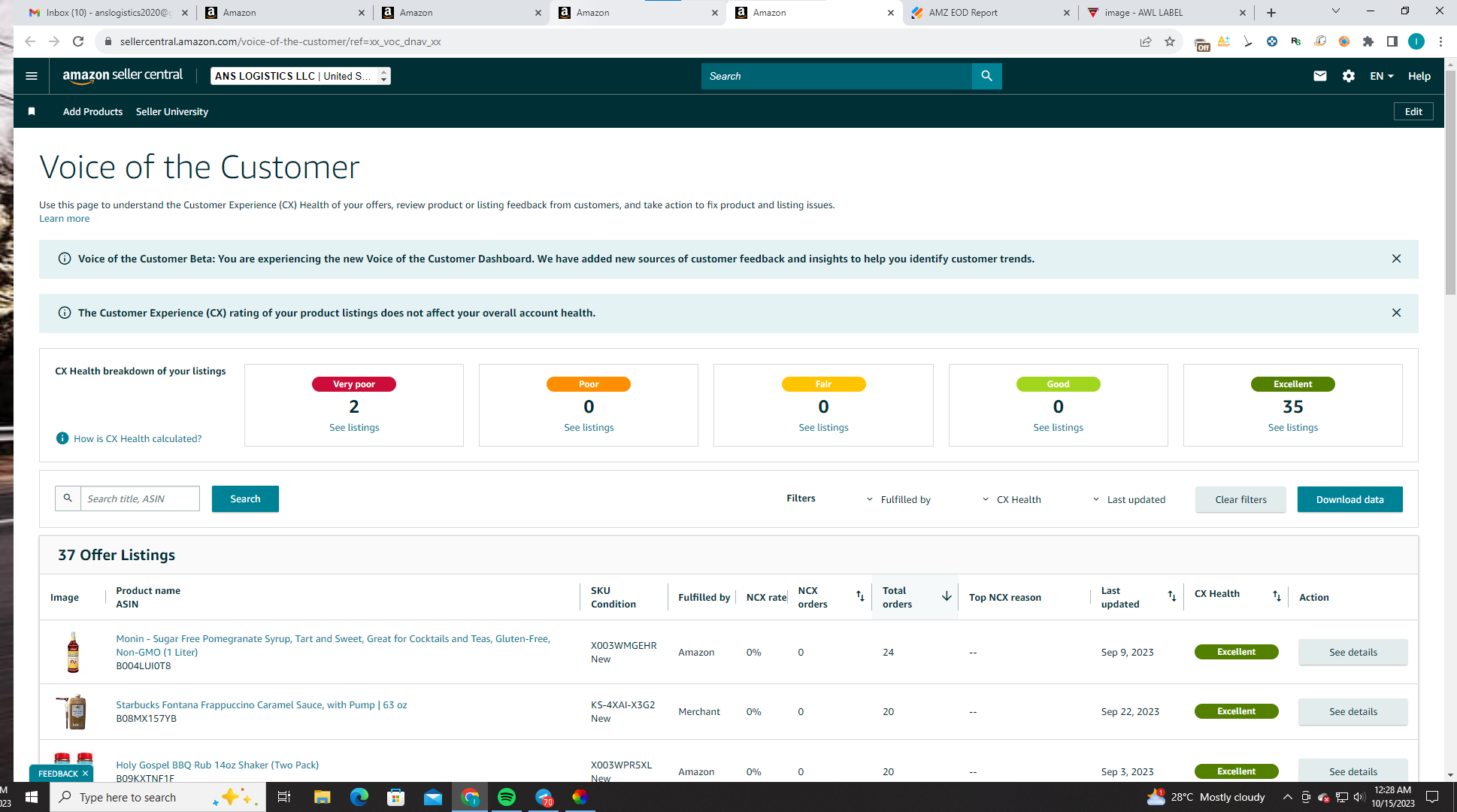Dismiss the CX rating account health notice
Viewport: 1457px width, 812px height.
coord(1396,313)
